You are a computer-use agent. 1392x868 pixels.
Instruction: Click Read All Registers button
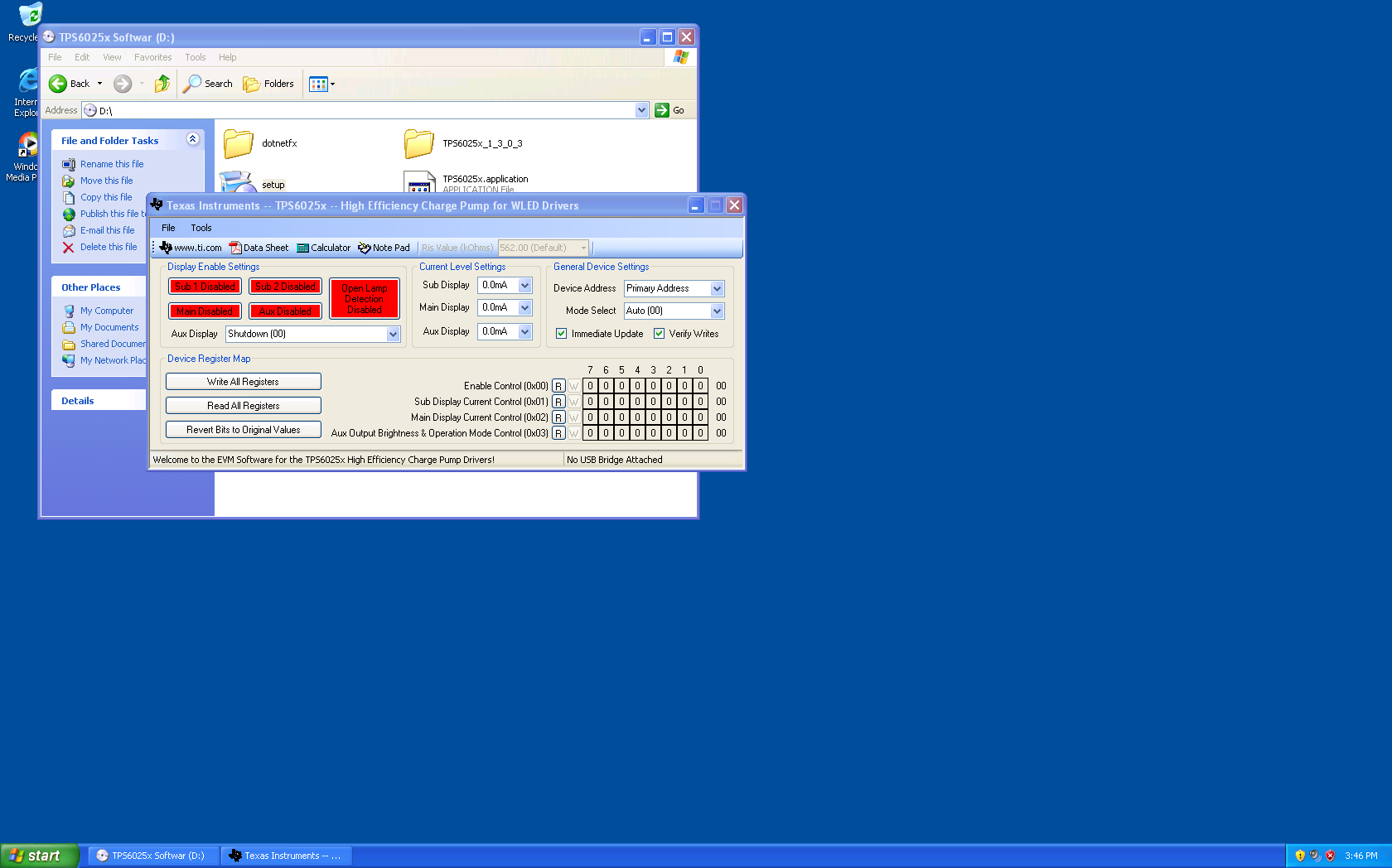pos(243,406)
